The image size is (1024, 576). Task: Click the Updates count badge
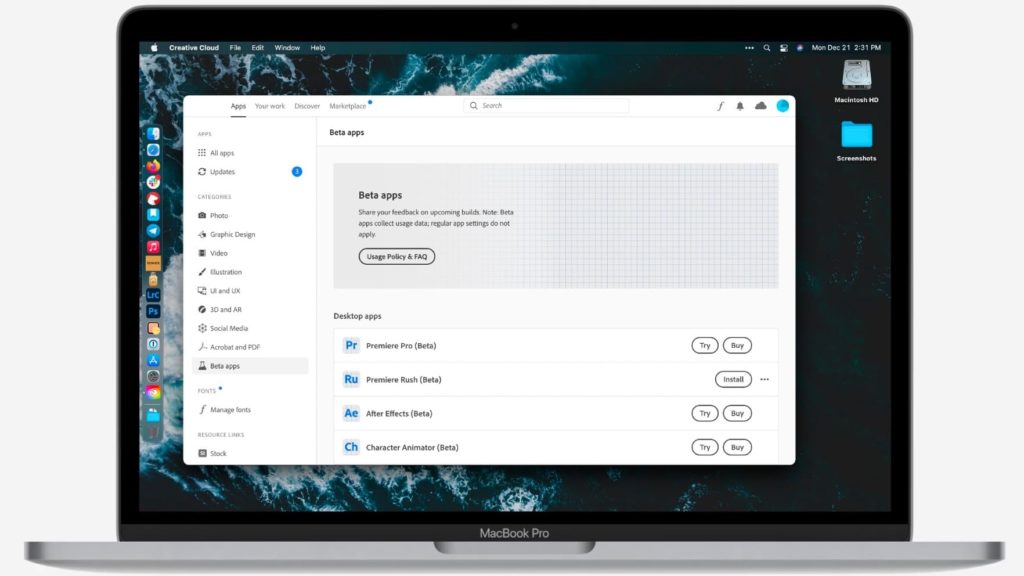click(296, 172)
